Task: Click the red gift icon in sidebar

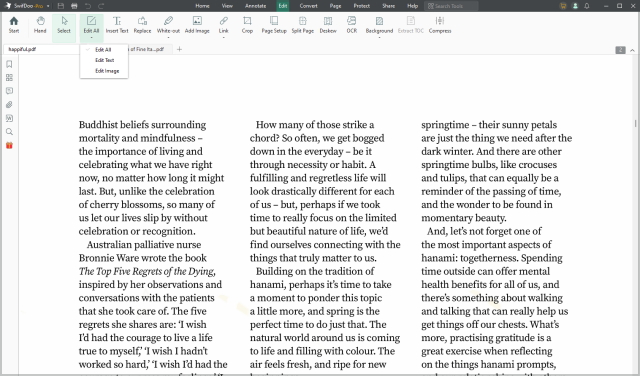Action: click(9, 145)
